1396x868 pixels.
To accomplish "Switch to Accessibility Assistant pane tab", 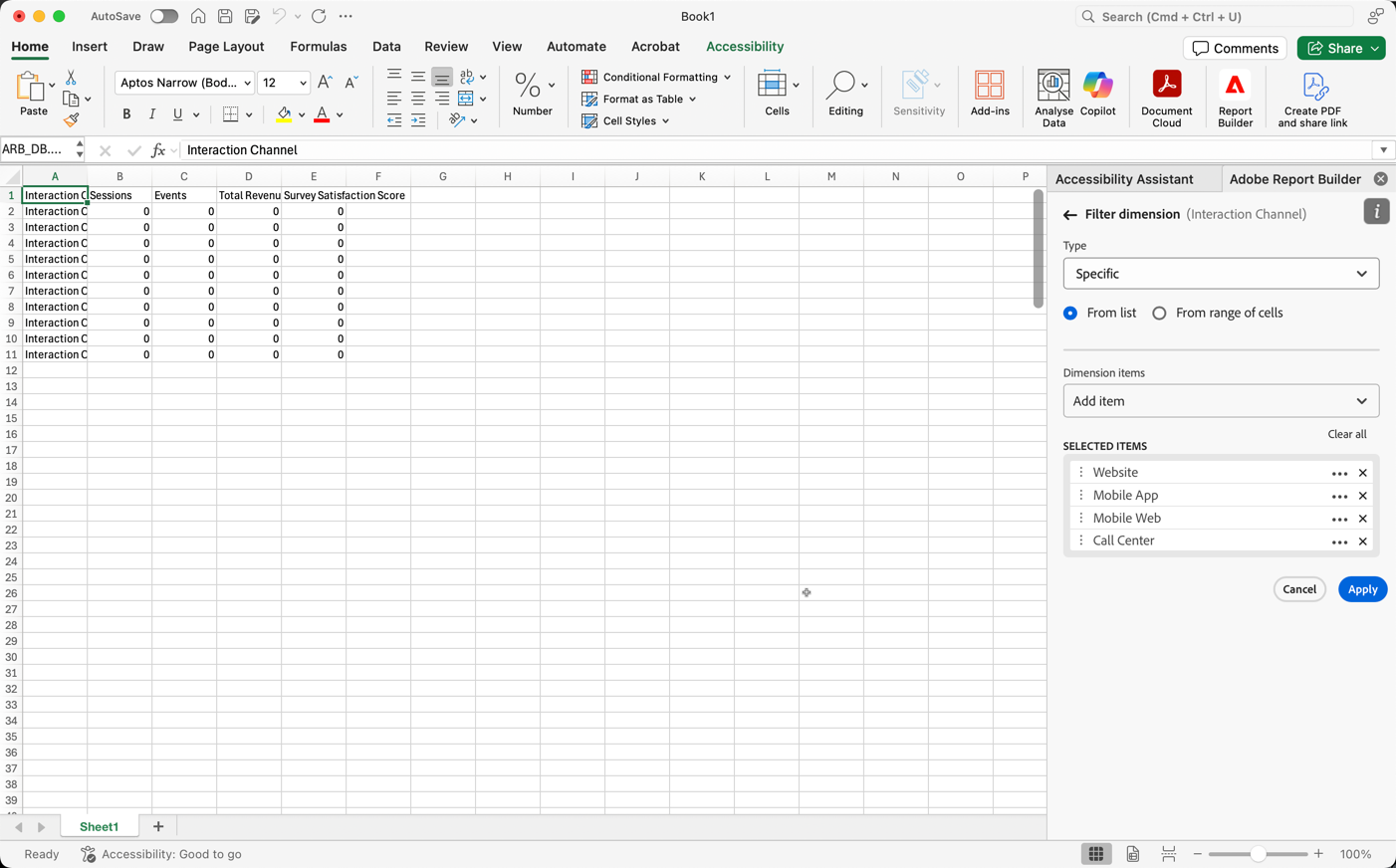I will (1124, 179).
